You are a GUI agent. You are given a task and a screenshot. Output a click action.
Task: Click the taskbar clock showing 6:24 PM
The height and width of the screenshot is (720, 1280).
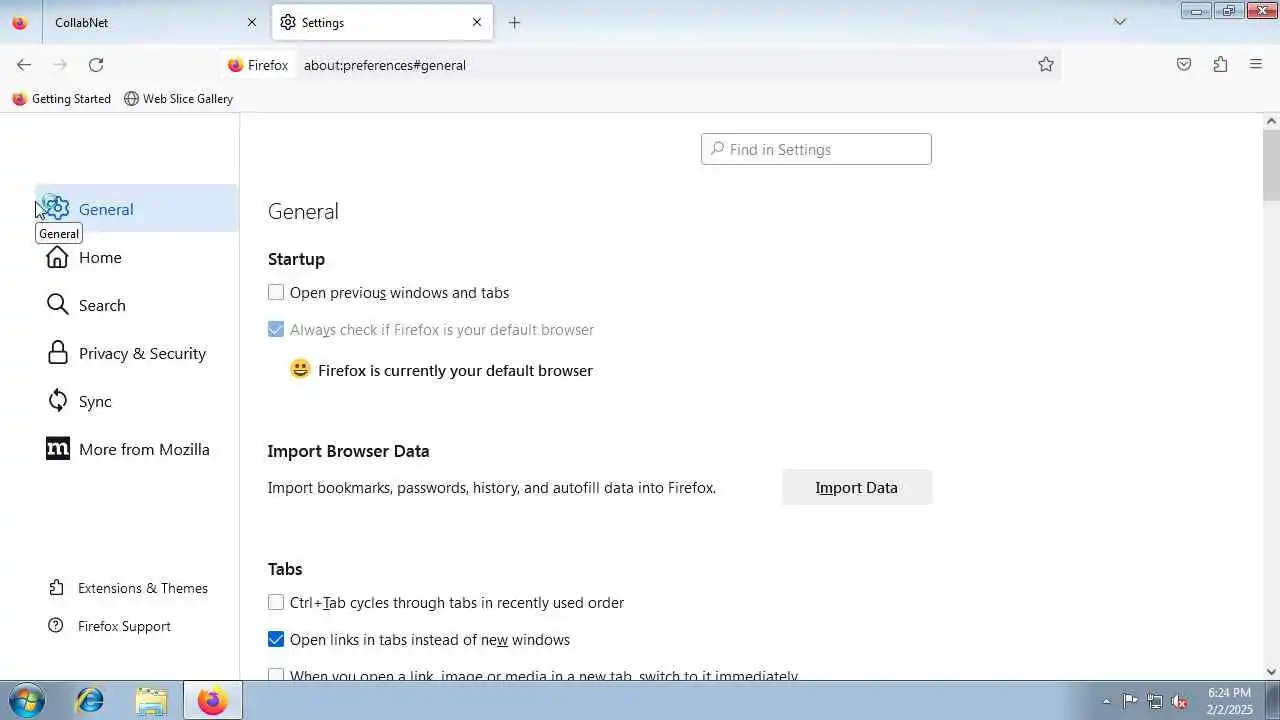[1229, 701]
